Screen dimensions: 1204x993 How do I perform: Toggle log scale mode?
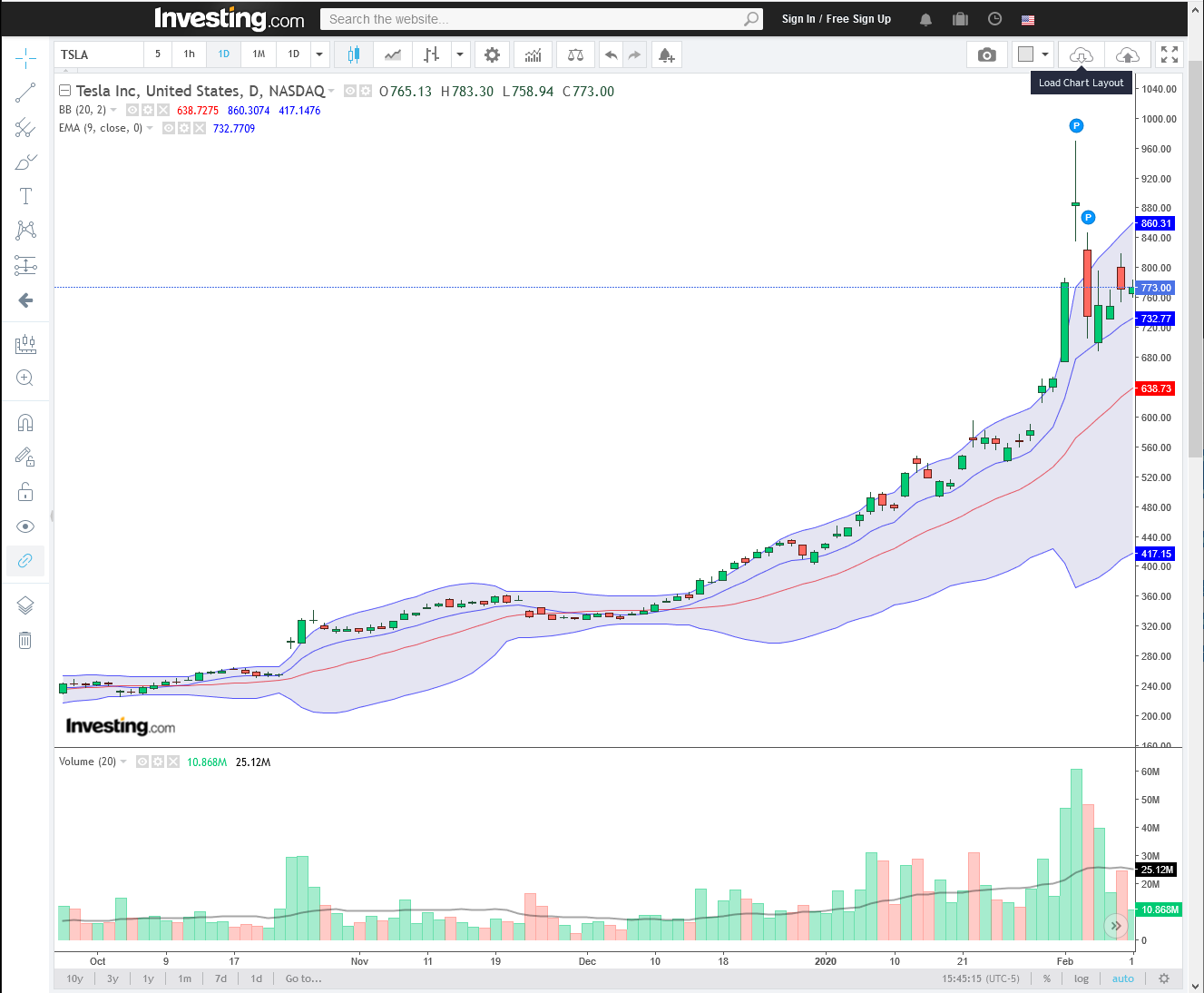point(1082,978)
